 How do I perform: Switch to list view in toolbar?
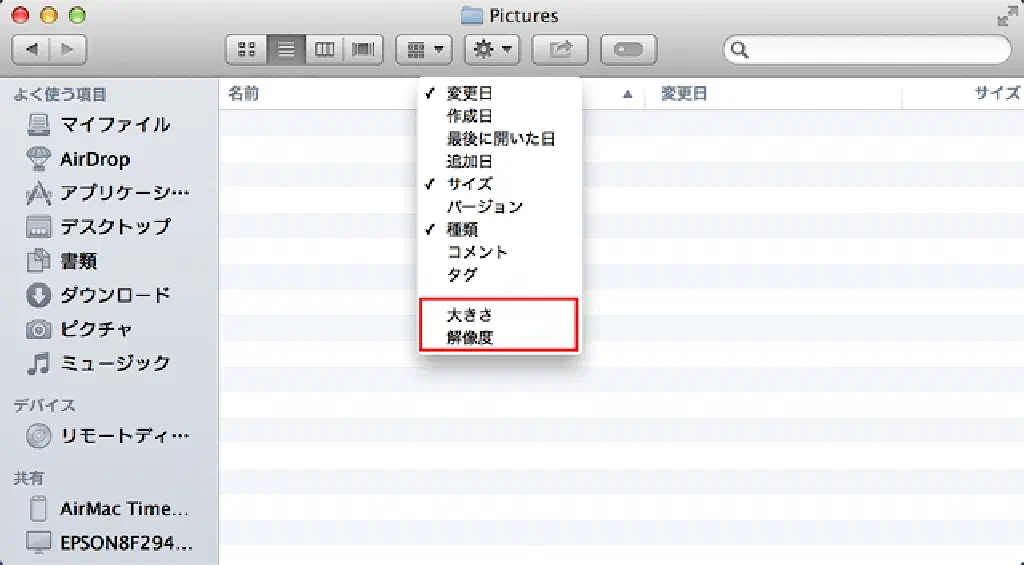(286, 49)
